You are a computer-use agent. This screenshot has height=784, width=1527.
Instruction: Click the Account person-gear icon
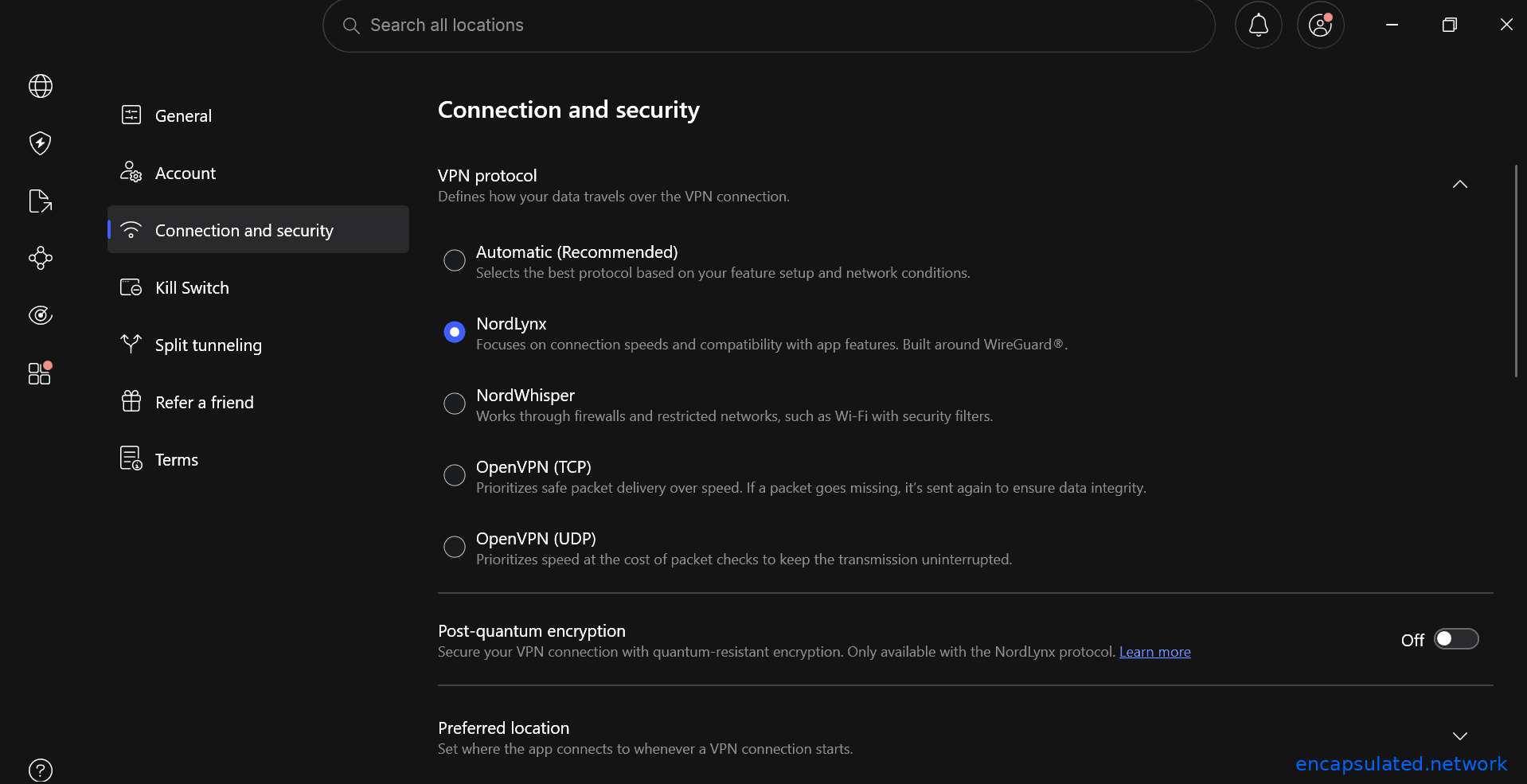click(x=131, y=172)
